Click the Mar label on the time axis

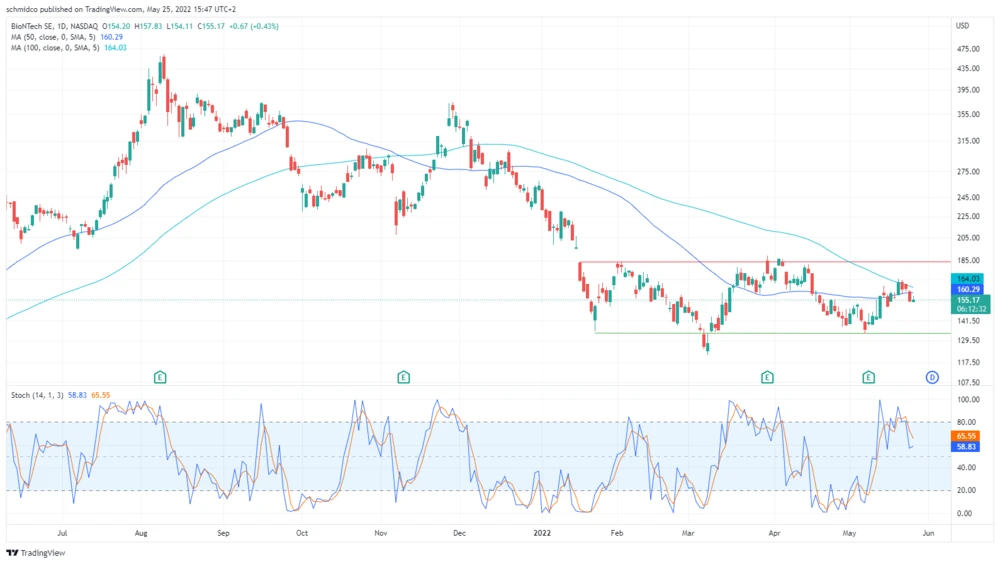[x=688, y=533]
